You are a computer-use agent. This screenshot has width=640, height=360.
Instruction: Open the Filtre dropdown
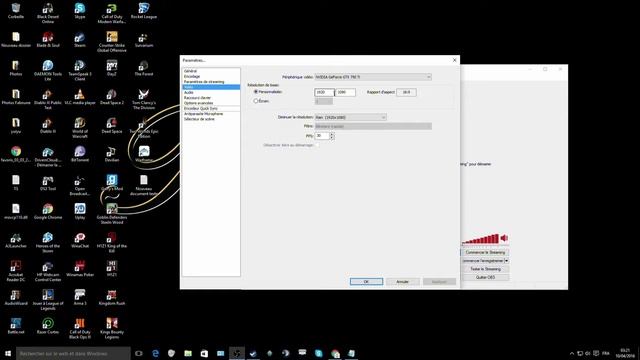[x=373, y=126]
